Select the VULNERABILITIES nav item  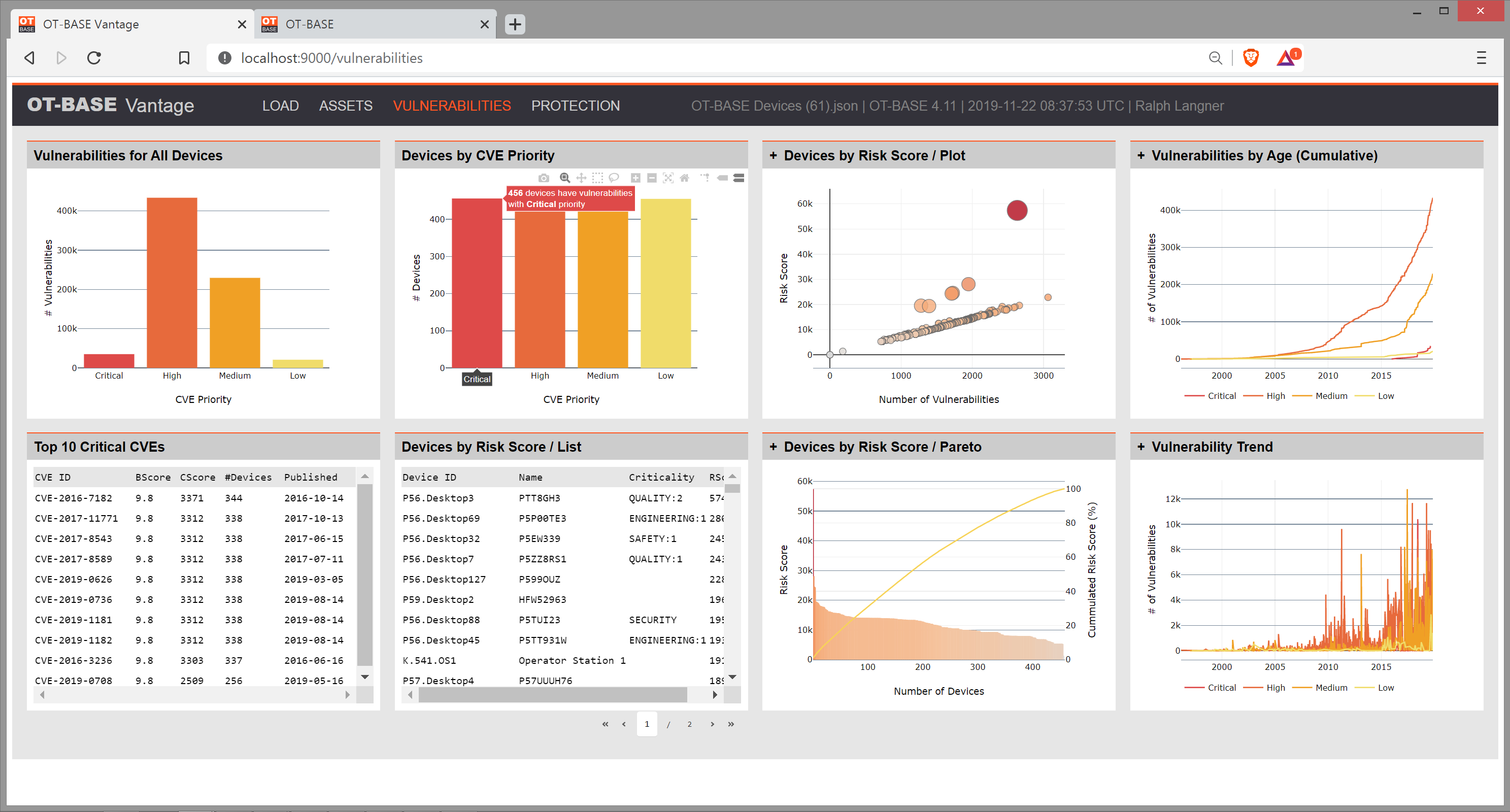tap(452, 106)
